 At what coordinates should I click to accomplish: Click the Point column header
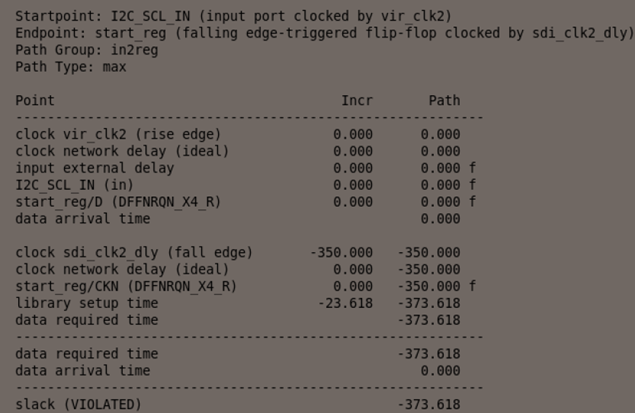click(x=35, y=100)
